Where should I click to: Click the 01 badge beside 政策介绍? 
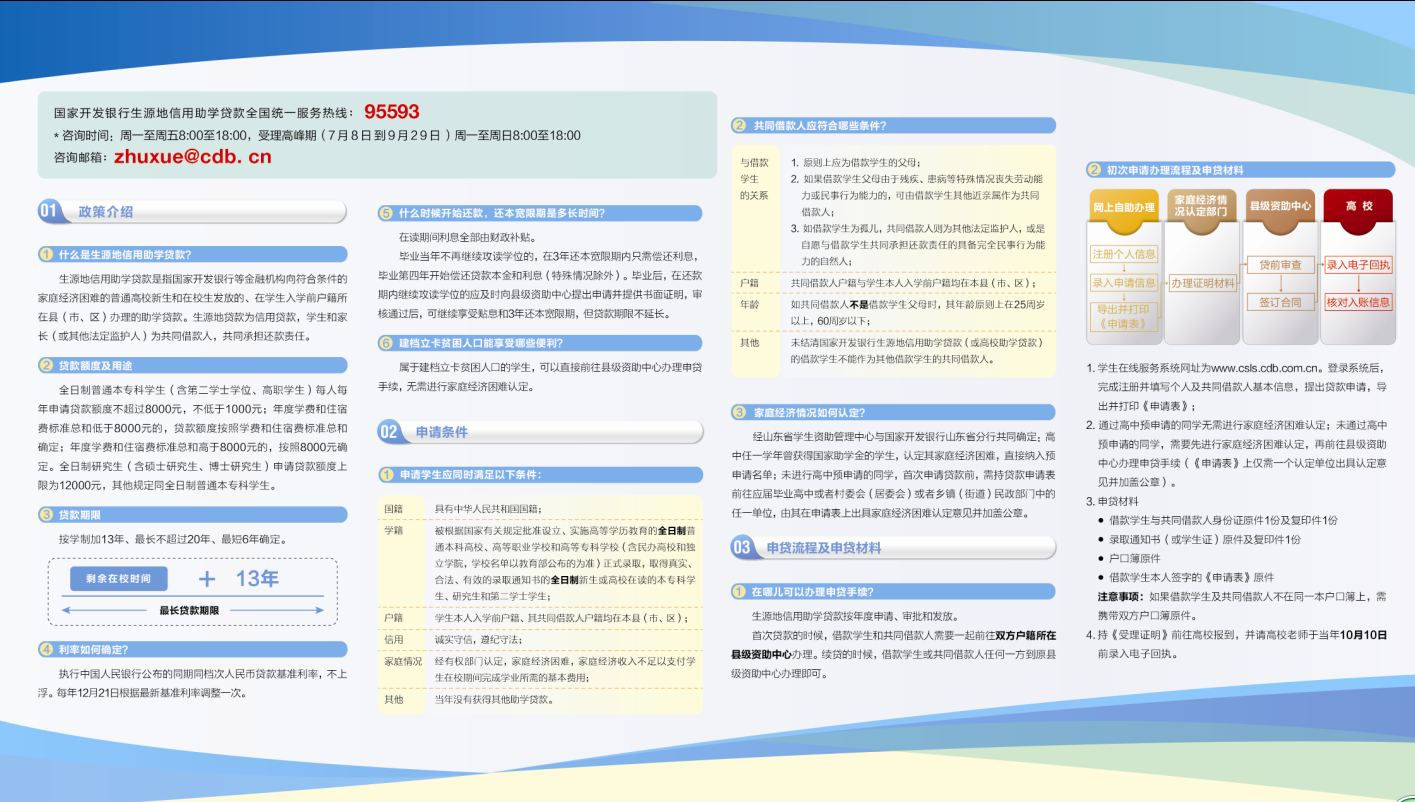[51, 211]
